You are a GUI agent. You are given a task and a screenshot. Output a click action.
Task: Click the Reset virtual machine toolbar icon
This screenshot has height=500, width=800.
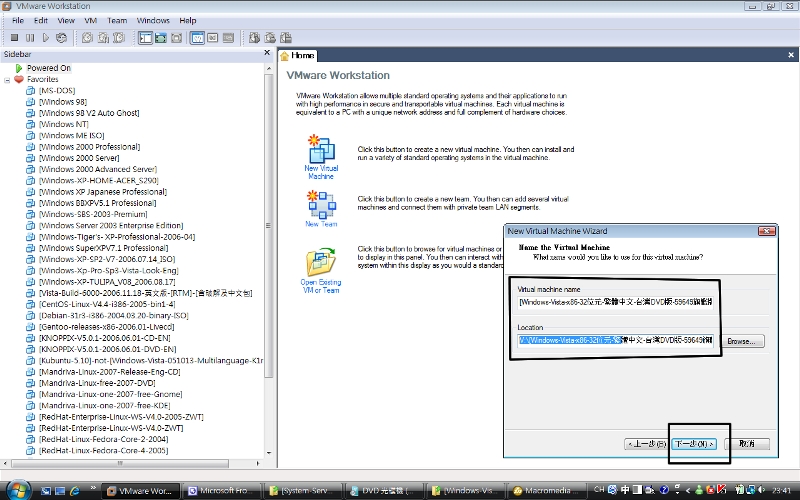[x=61, y=38]
